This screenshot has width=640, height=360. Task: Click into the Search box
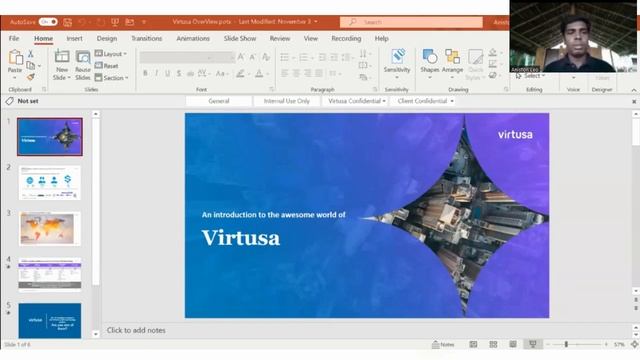(x=411, y=22)
